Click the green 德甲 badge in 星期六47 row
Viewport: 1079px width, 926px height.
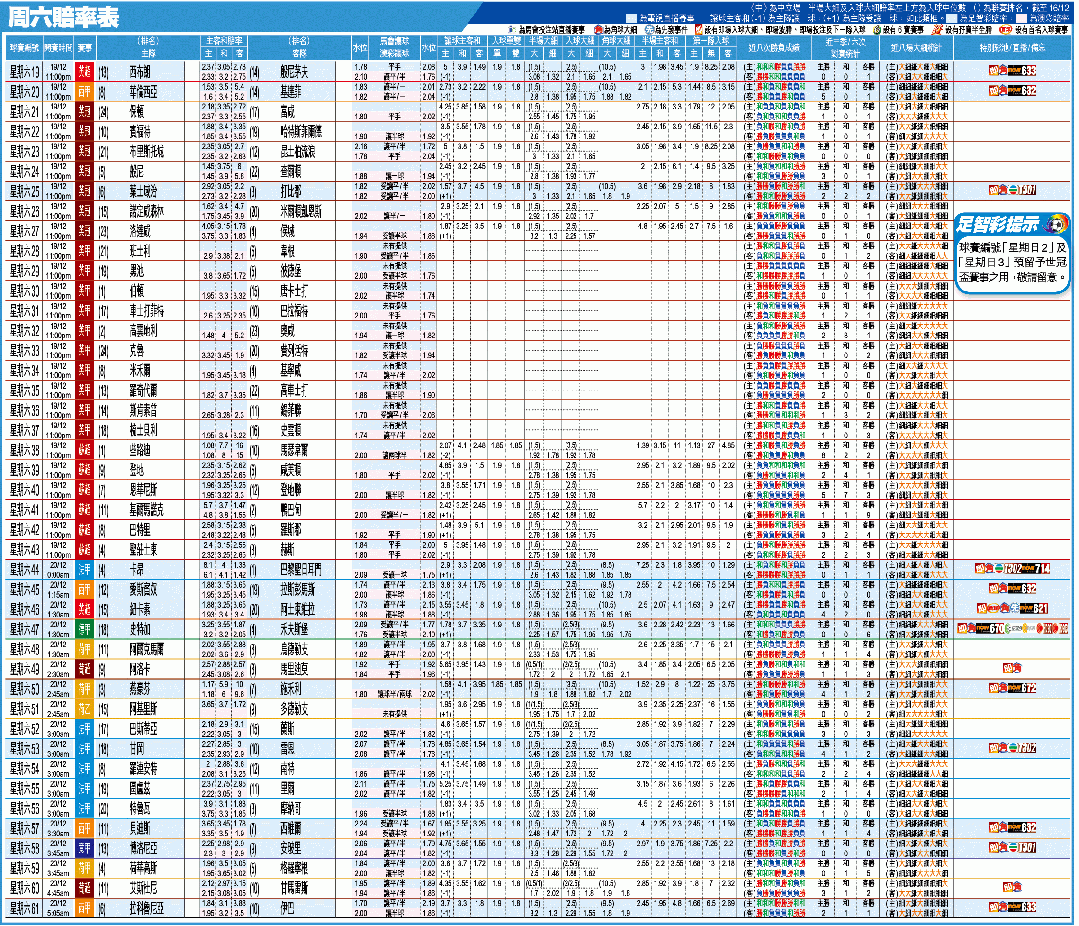tap(84, 629)
